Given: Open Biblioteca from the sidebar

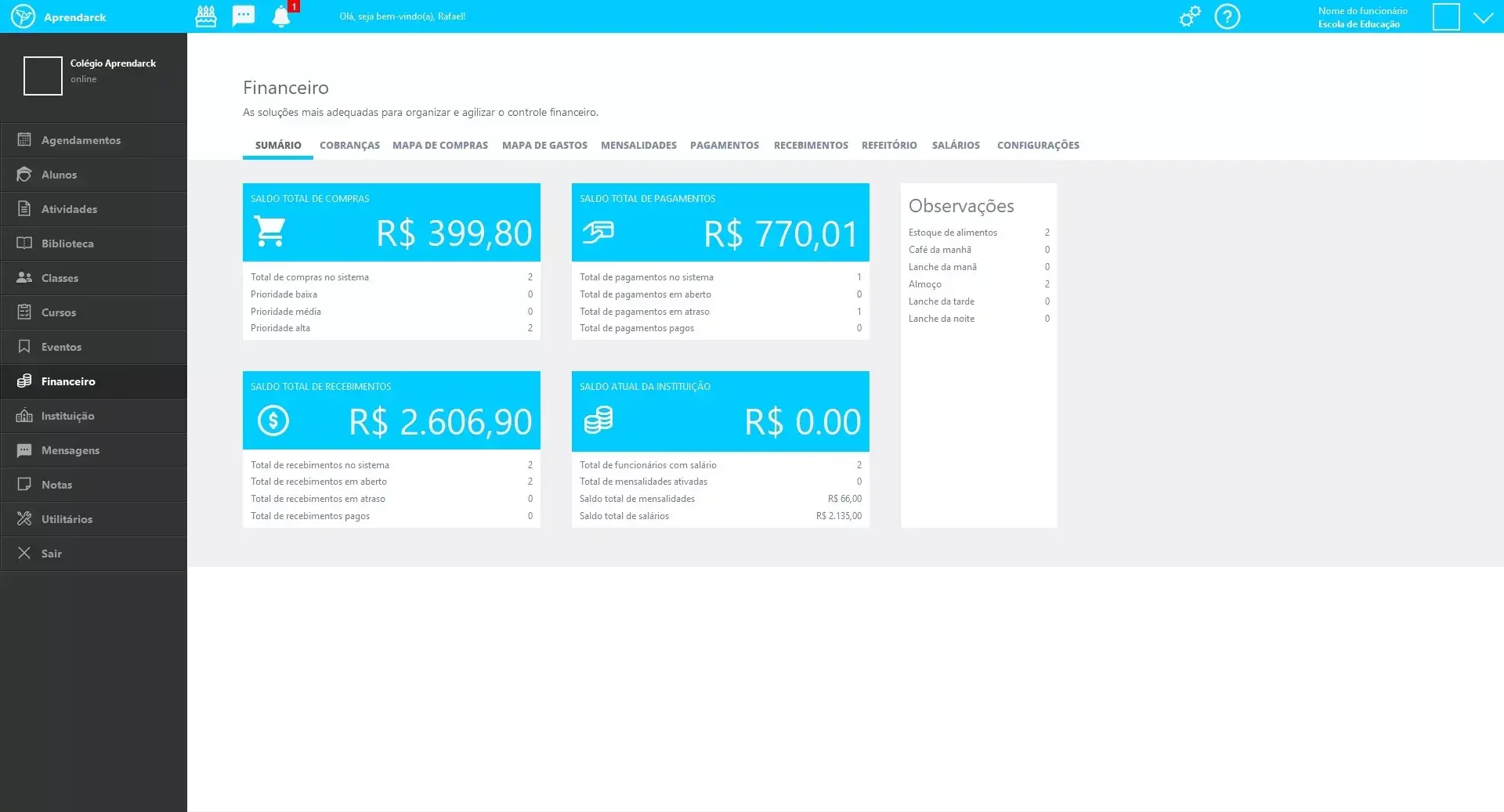Looking at the screenshot, I should [x=94, y=244].
